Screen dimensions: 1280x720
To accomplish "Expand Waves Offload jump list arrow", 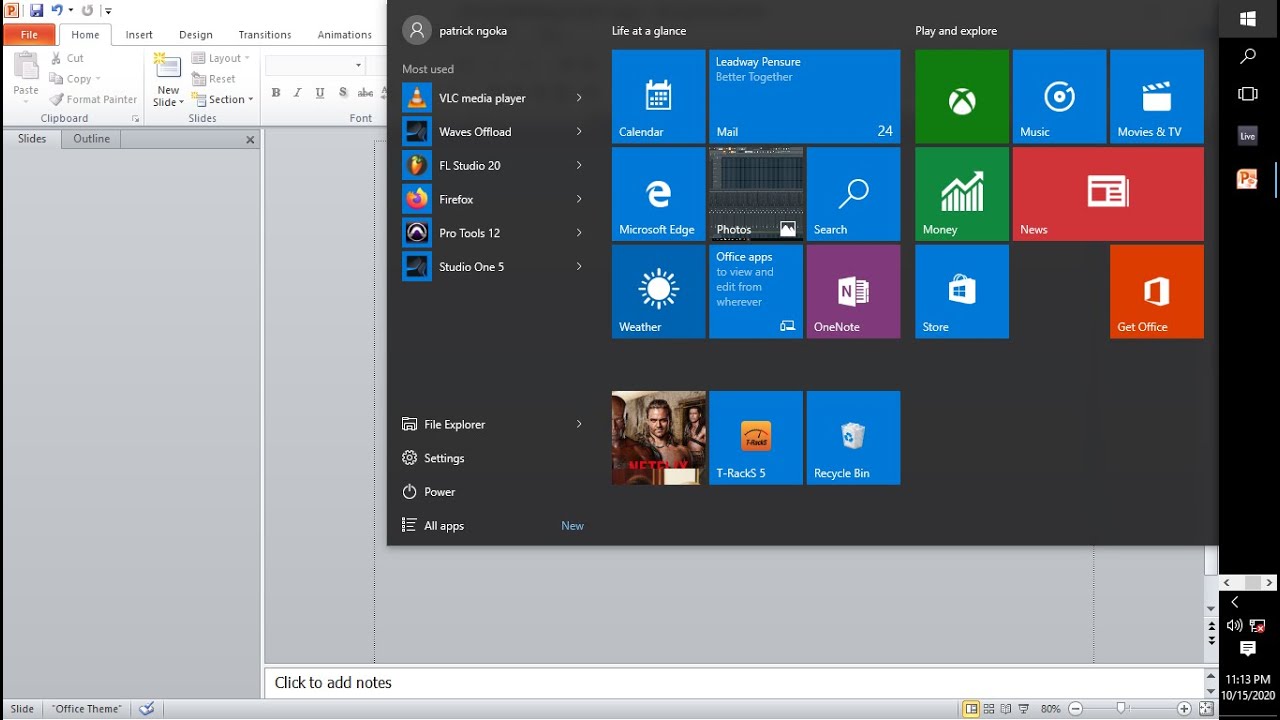I will point(579,132).
